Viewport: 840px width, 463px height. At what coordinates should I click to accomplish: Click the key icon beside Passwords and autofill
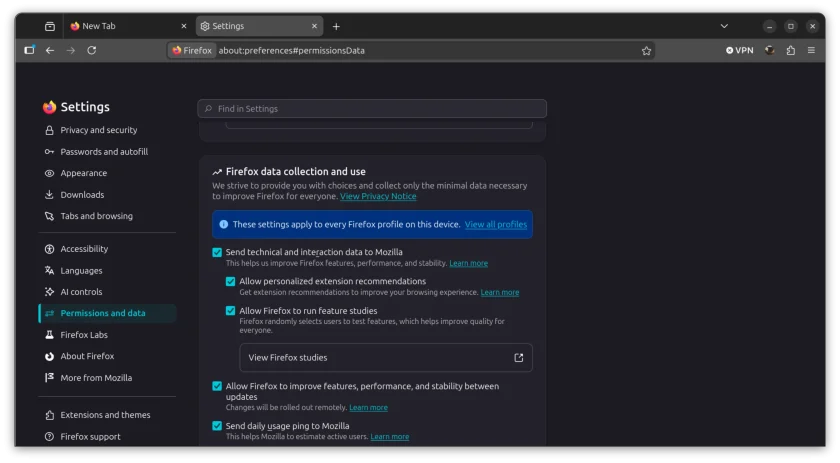coord(49,152)
